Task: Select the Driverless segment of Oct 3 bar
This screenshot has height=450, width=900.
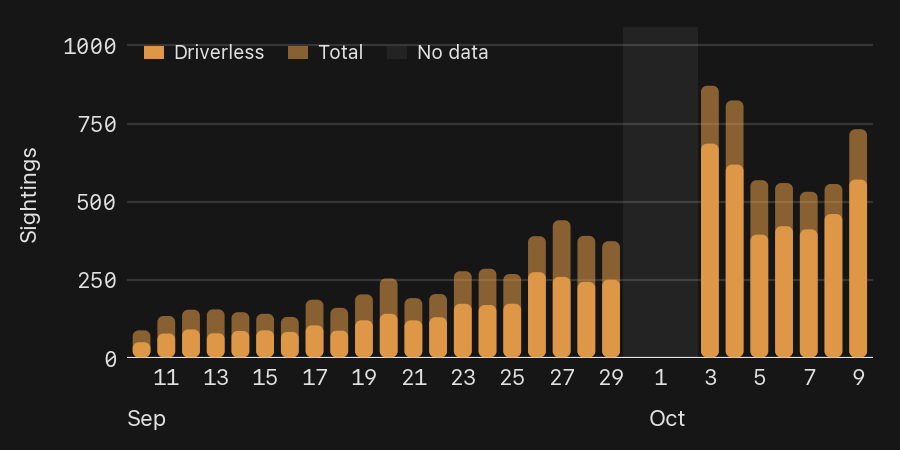Action: click(710, 250)
